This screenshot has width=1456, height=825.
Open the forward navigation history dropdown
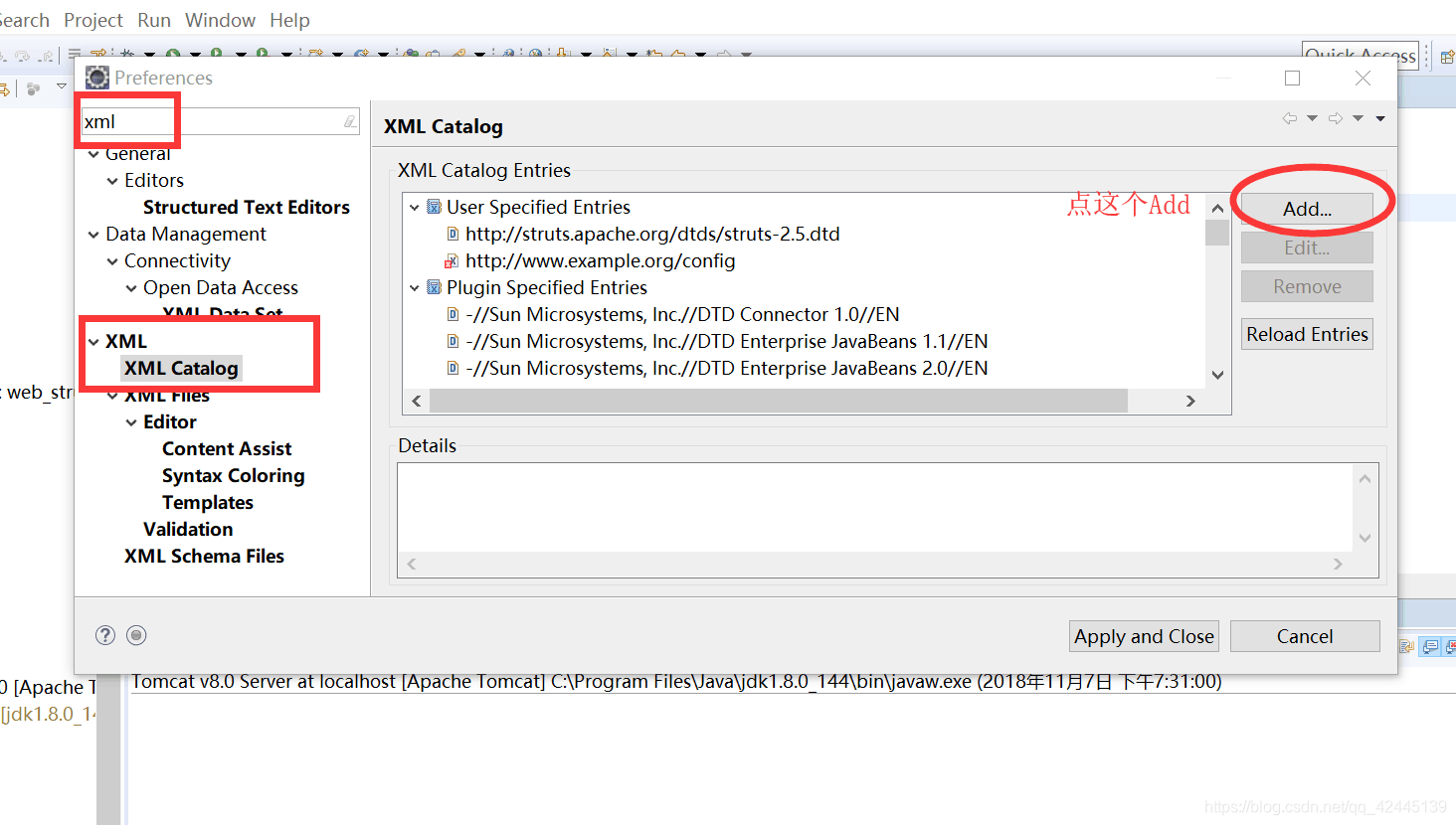pos(1358,118)
